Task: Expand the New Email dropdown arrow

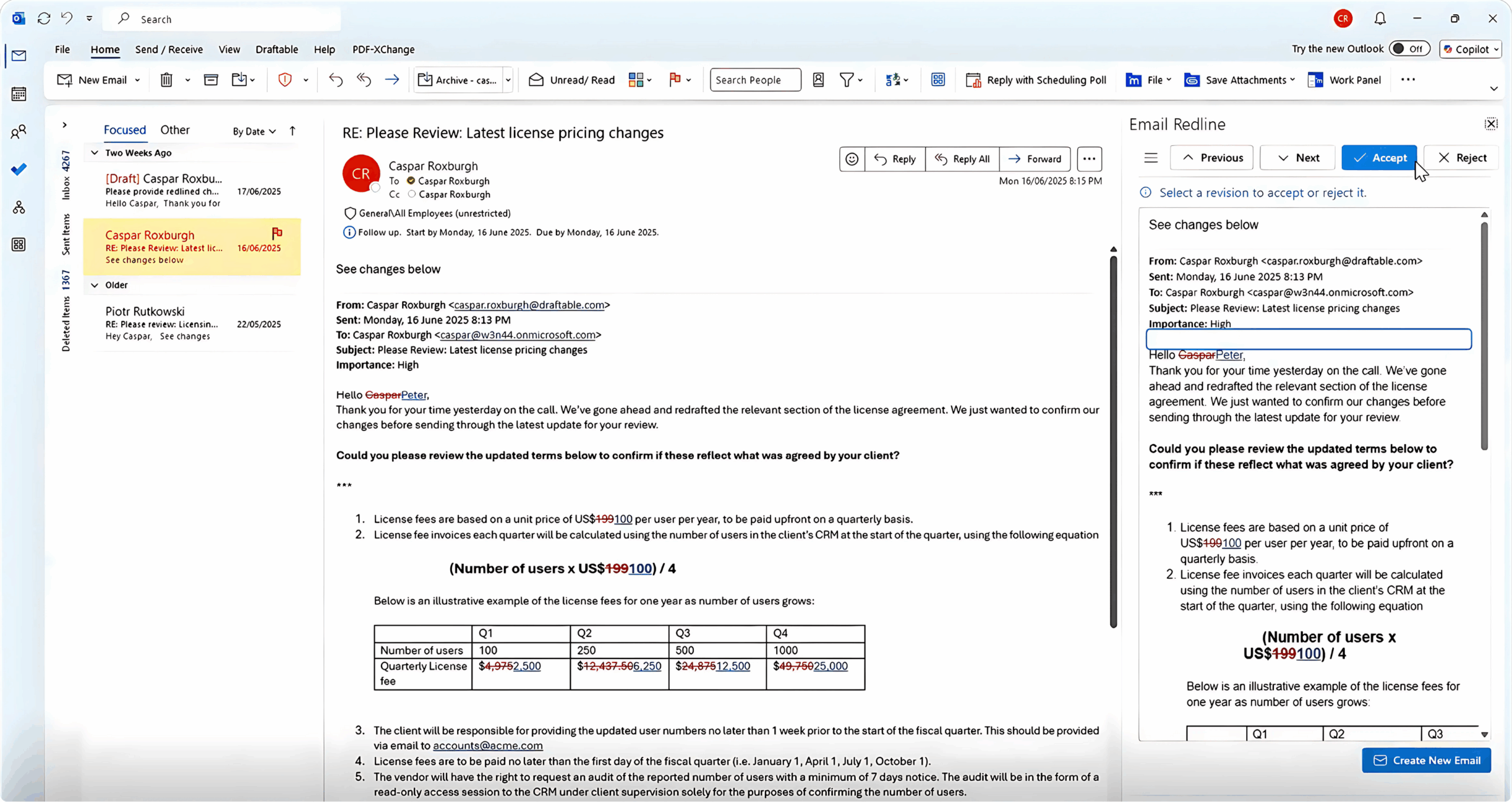Action: [138, 80]
